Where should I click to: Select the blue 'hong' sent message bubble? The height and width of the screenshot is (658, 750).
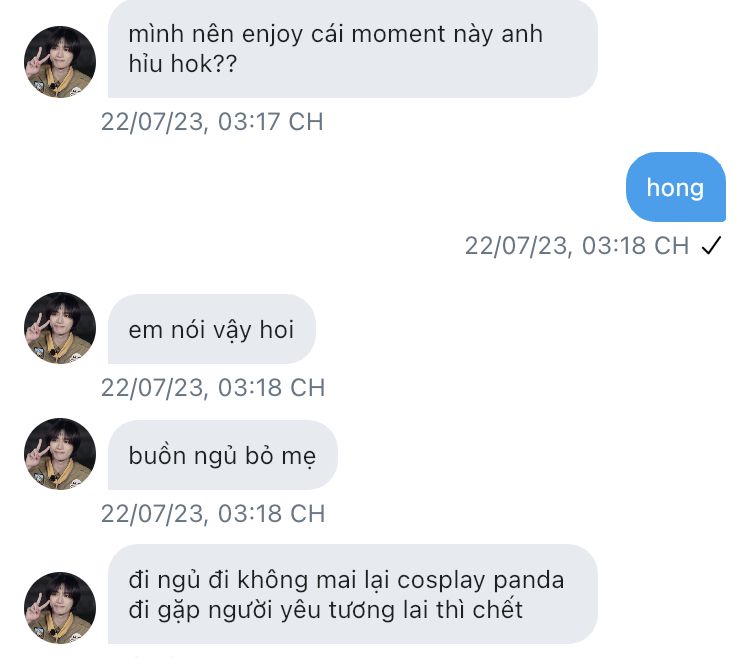pyautogui.click(x=675, y=187)
